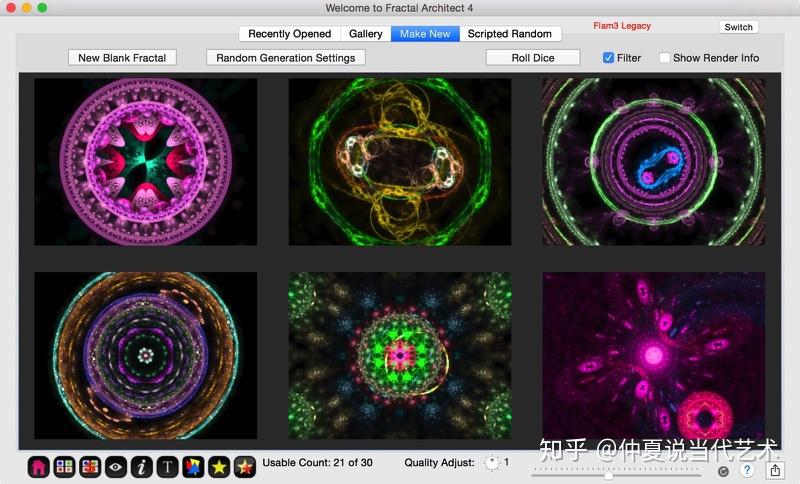The width and height of the screenshot is (800, 484).
Task: Select the magenta burst fractal thumbnail
Action: click(x=654, y=355)
